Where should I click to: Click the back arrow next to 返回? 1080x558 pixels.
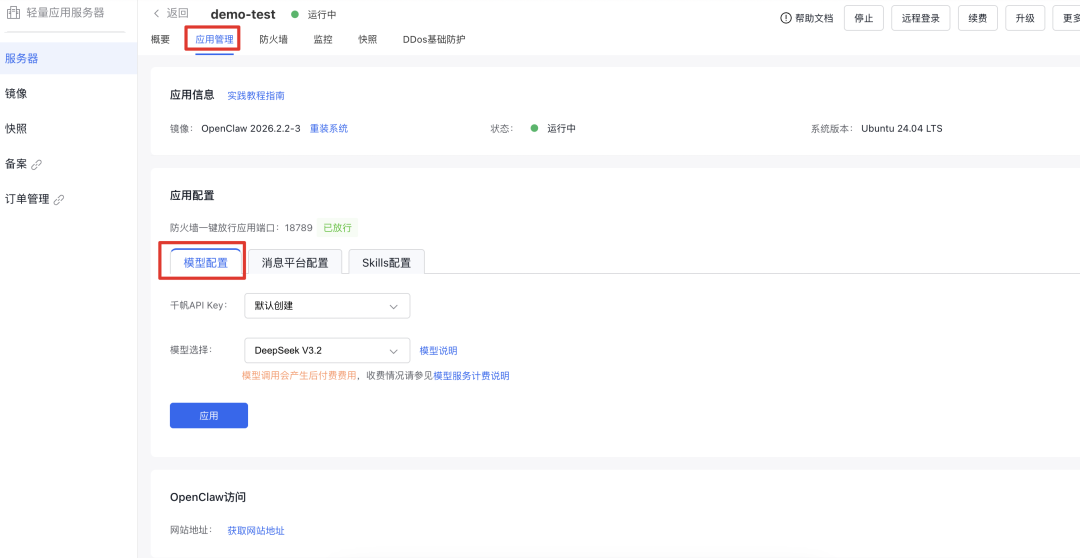(x=157, y=13)
